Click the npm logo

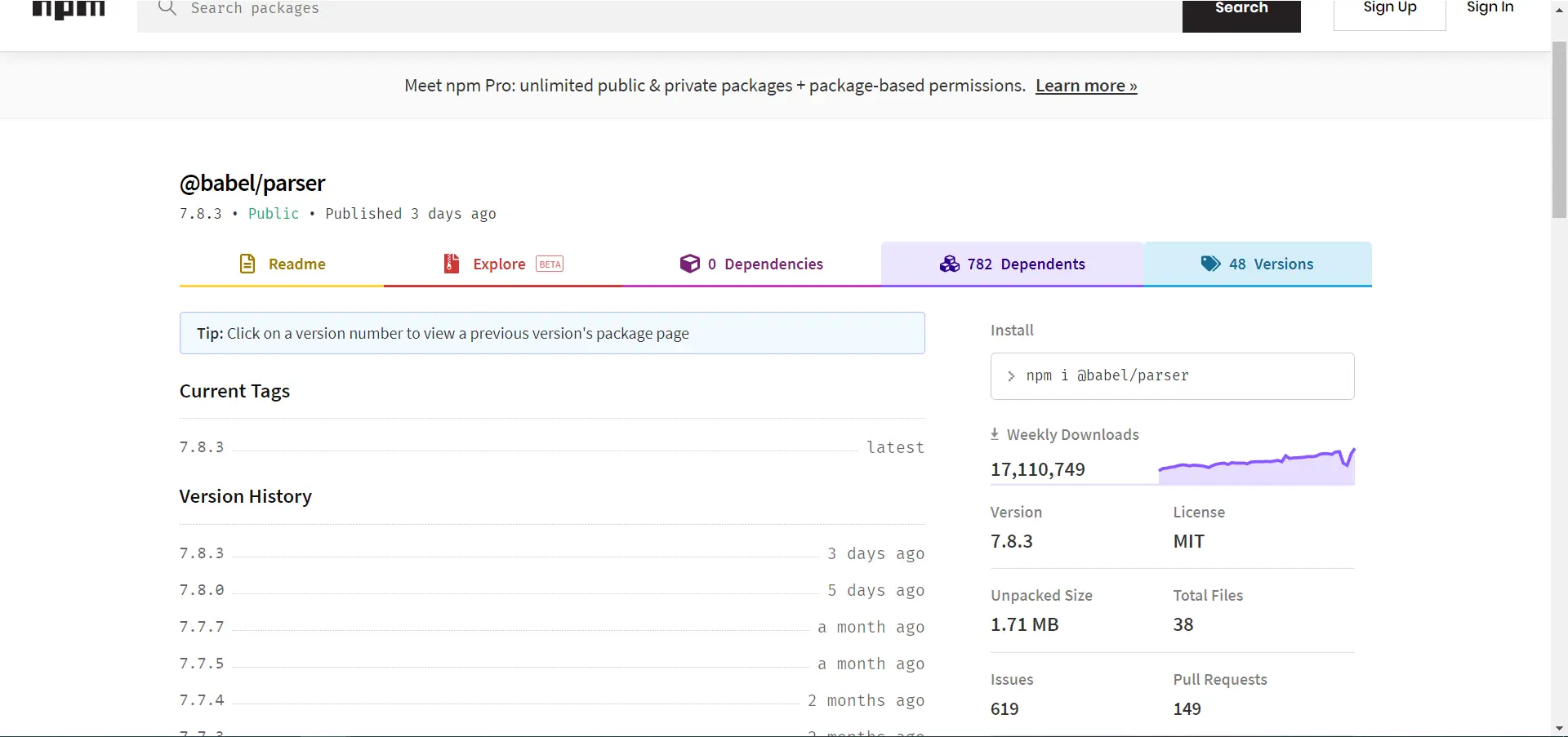pyautogui.click(x=69, y=10)
